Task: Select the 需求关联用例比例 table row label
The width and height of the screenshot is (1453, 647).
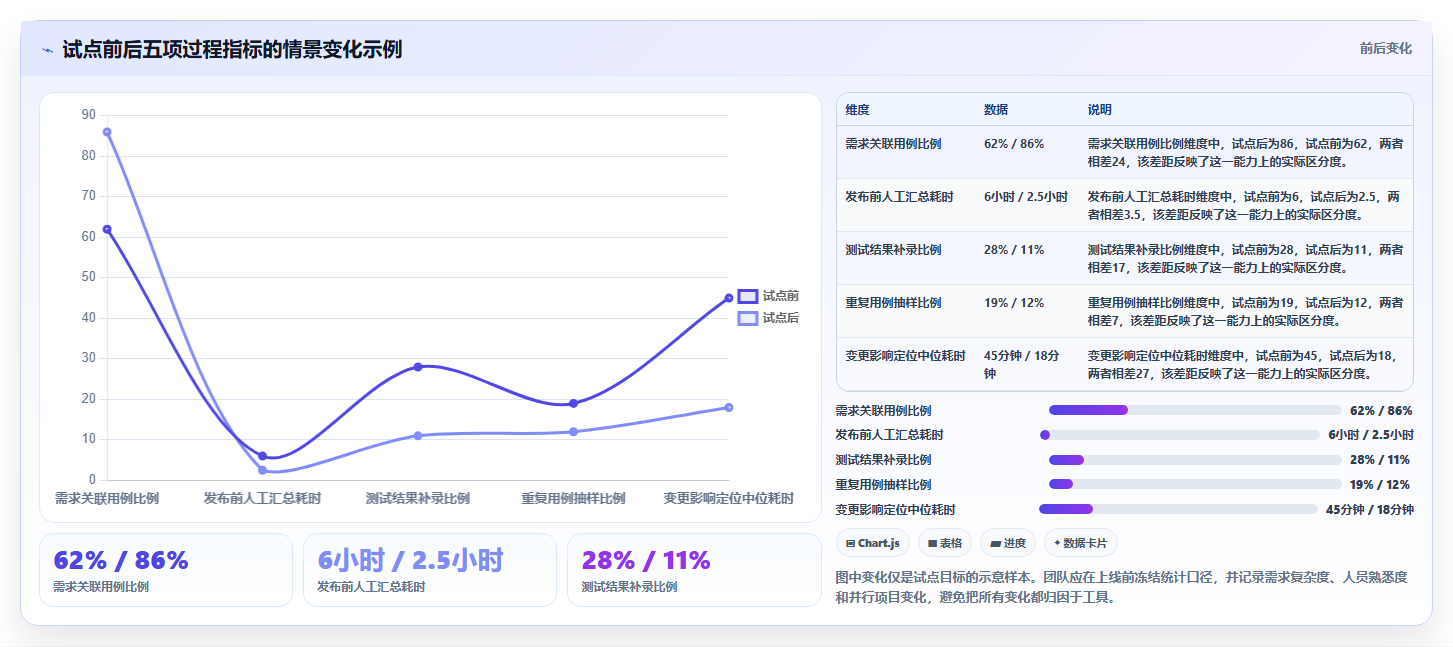Action: pyautogui.click(x=893, y=144)
